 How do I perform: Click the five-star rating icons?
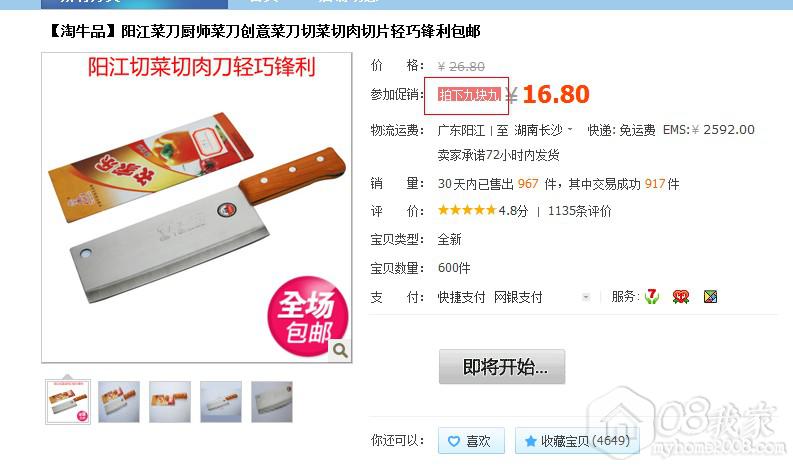467,210
